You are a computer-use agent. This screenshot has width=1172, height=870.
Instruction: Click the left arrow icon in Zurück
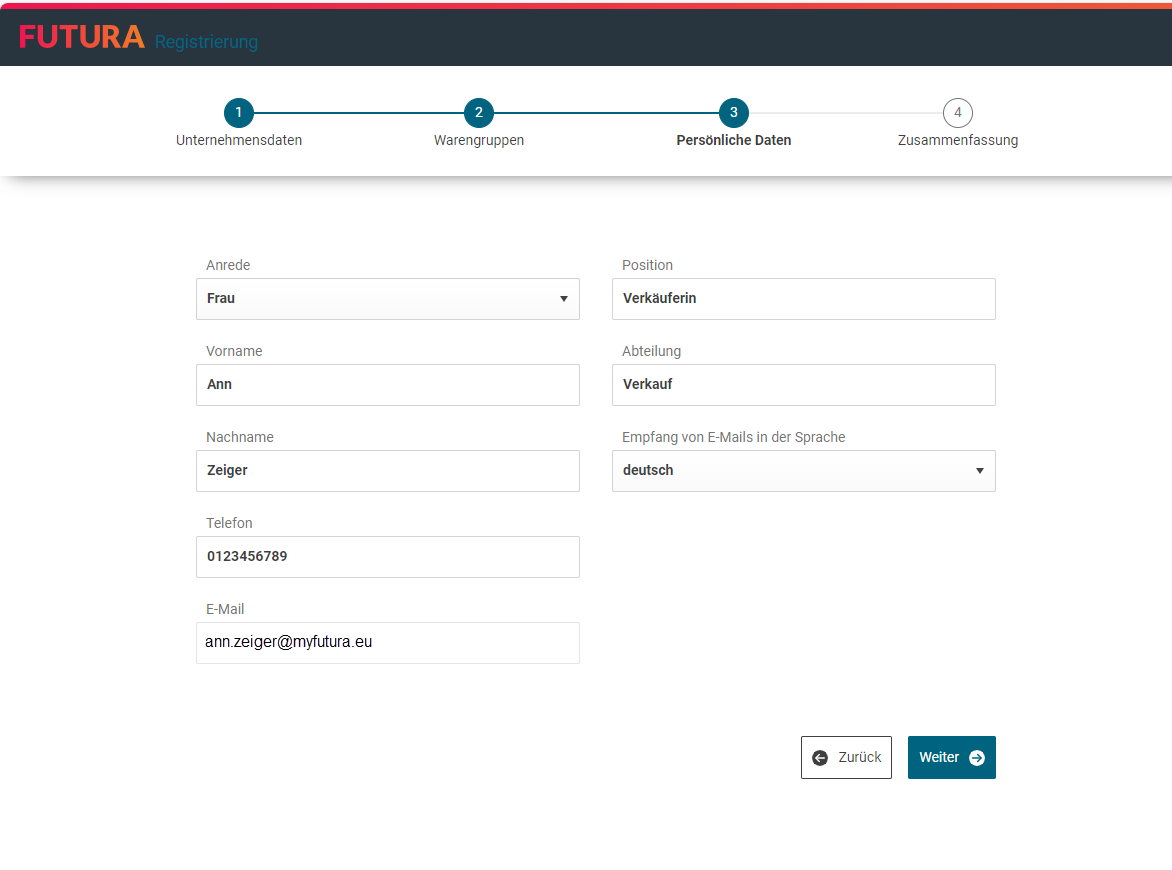point(820,758)
